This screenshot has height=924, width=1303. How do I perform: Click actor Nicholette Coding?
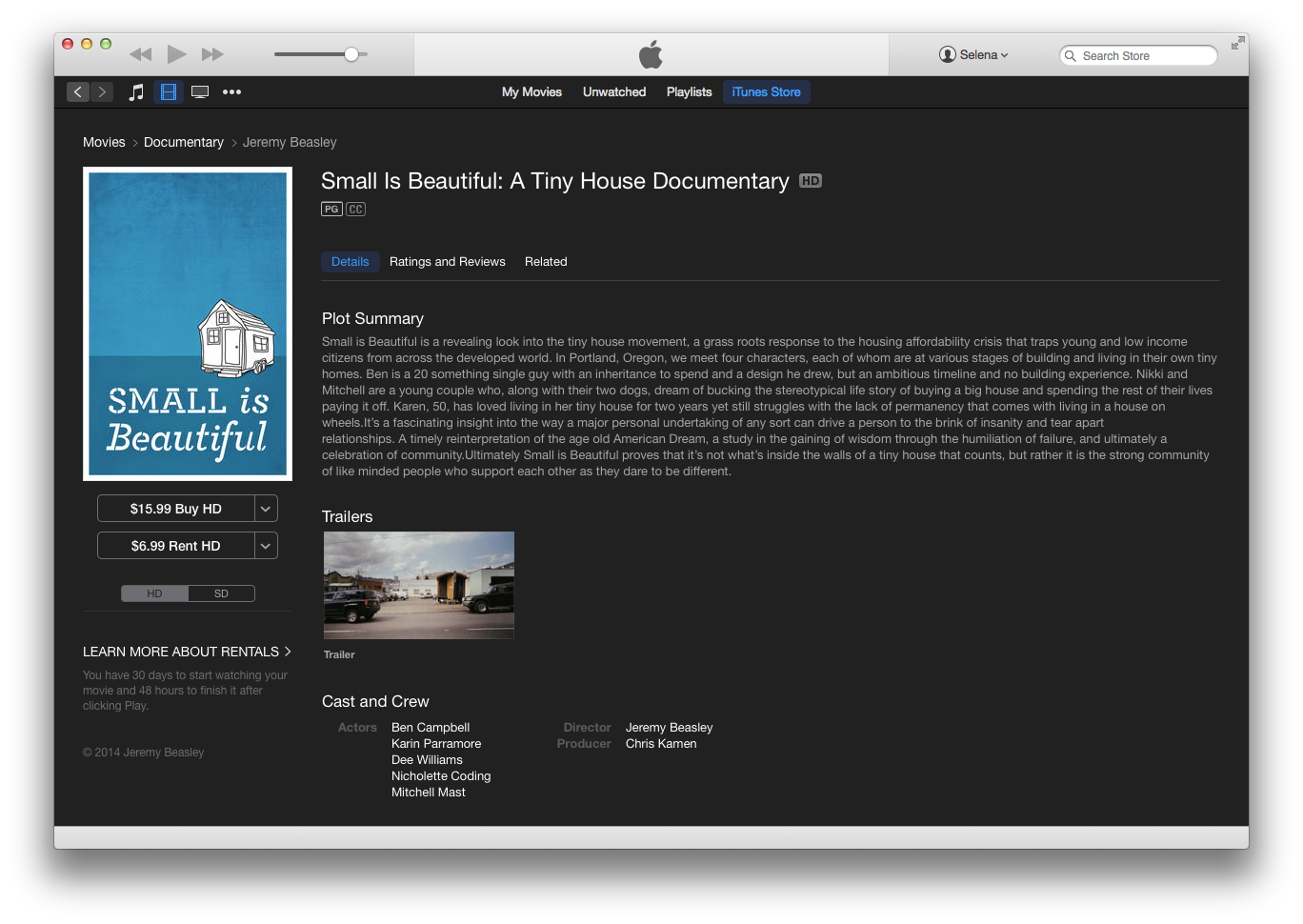(x=441, y=776)
